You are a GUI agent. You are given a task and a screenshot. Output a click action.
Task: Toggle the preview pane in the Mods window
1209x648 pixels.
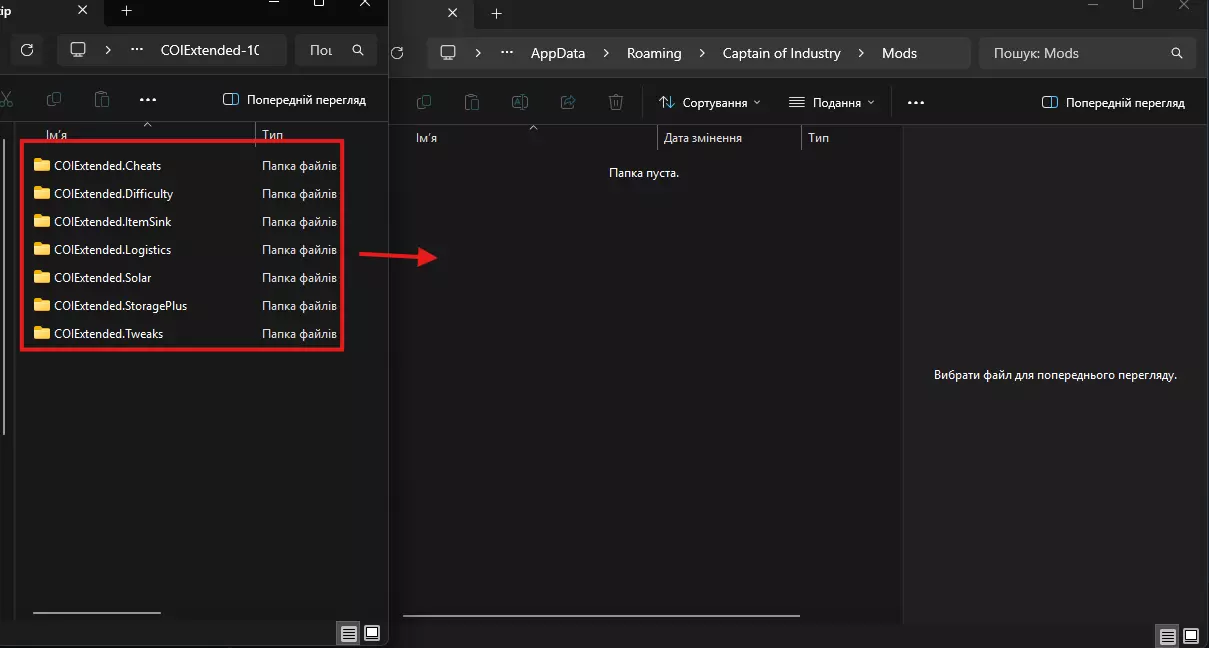pyautogui.click(x=1113, y=103)
